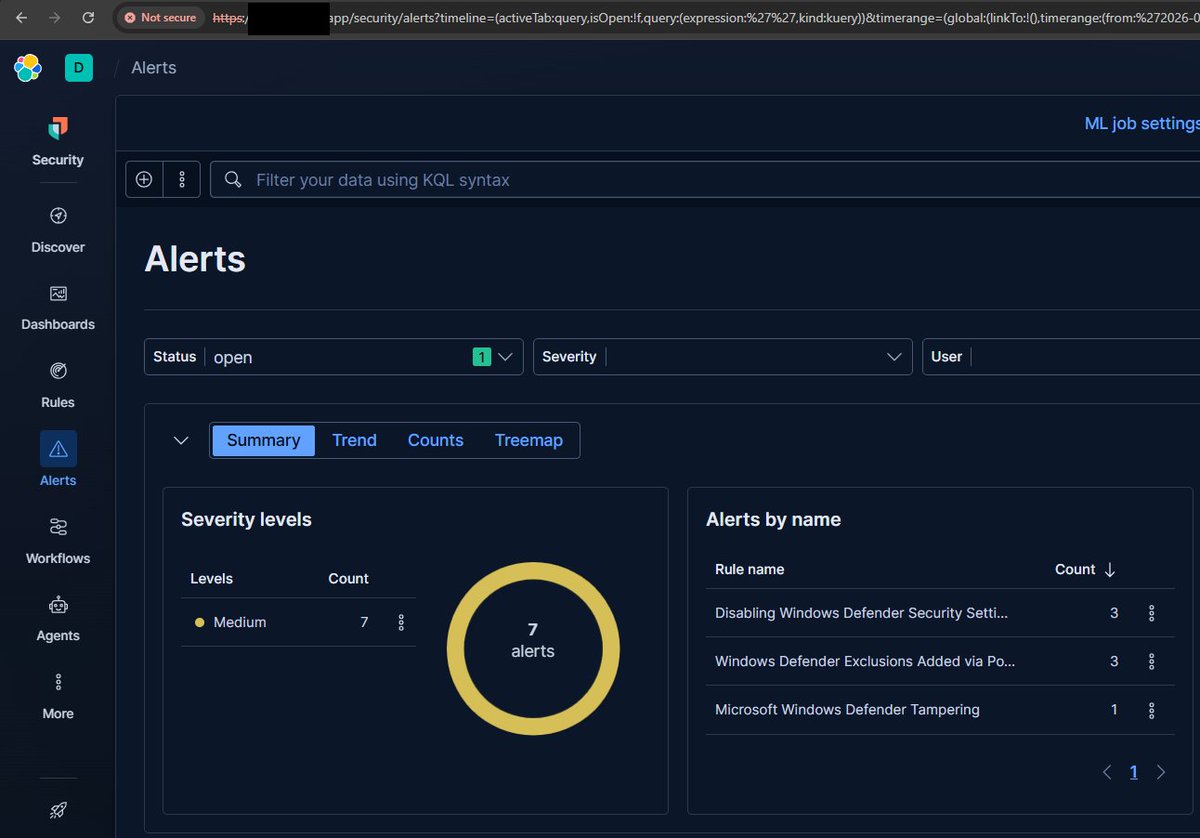Image resolution: width=1200 pixels, height=838 pixels.
Task: Collapse the summary panel with the chevron
Action: pyautogui.click(x=181, y=440)
